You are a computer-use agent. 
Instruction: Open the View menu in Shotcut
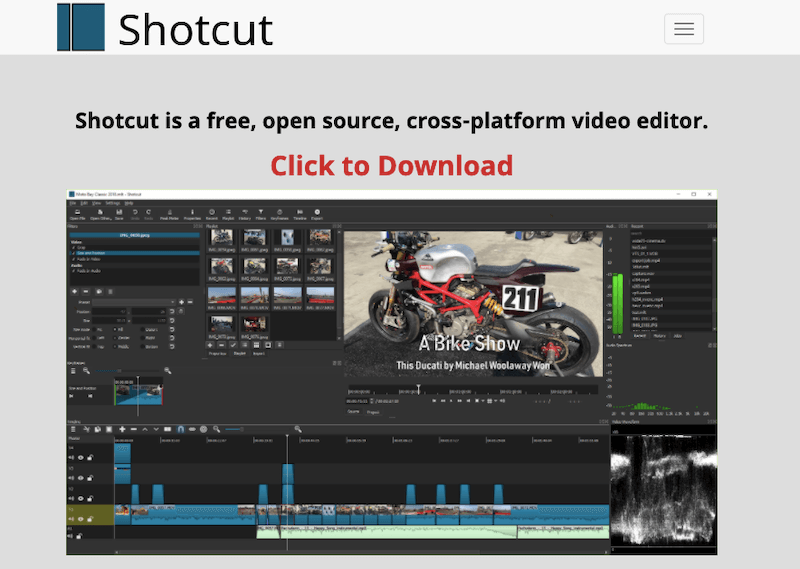click(x=96, y=203)
